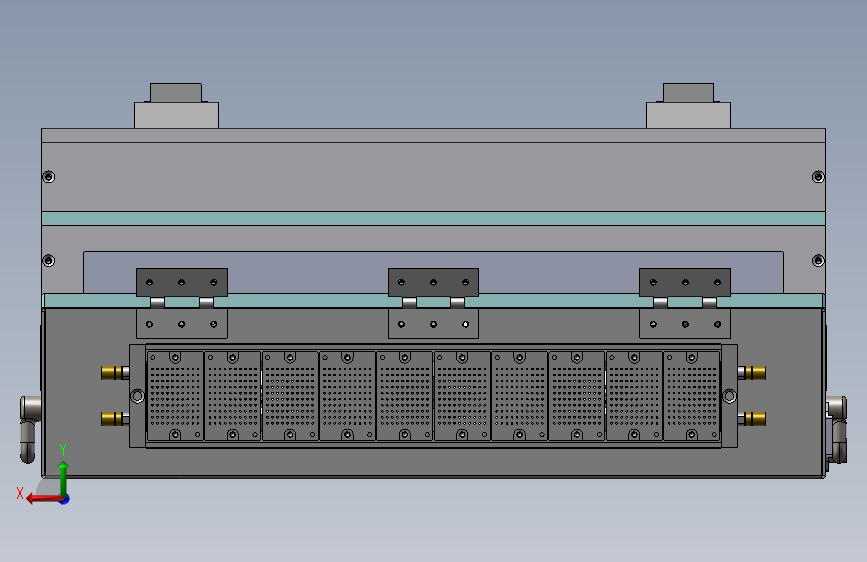This screenshot has width=867, height=562.
Task: Select the lower-left brass fitting
Action: pos(115,419)
